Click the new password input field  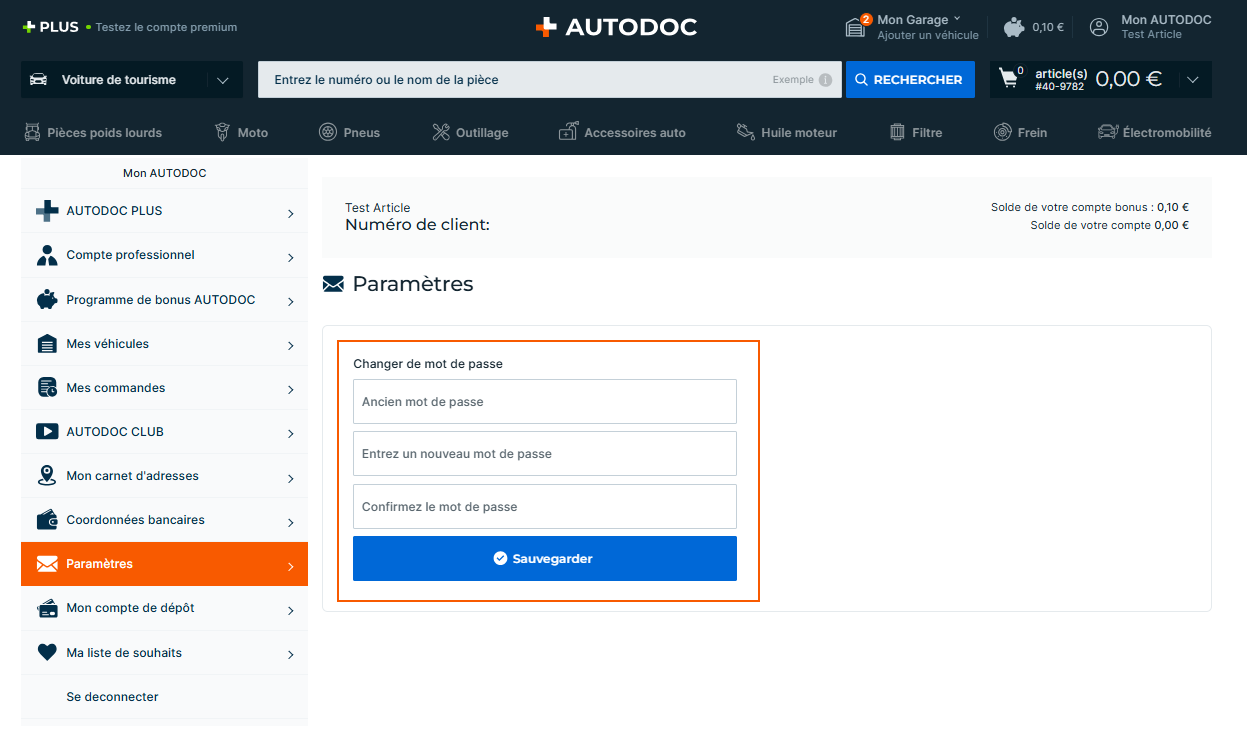pos(544,454)
